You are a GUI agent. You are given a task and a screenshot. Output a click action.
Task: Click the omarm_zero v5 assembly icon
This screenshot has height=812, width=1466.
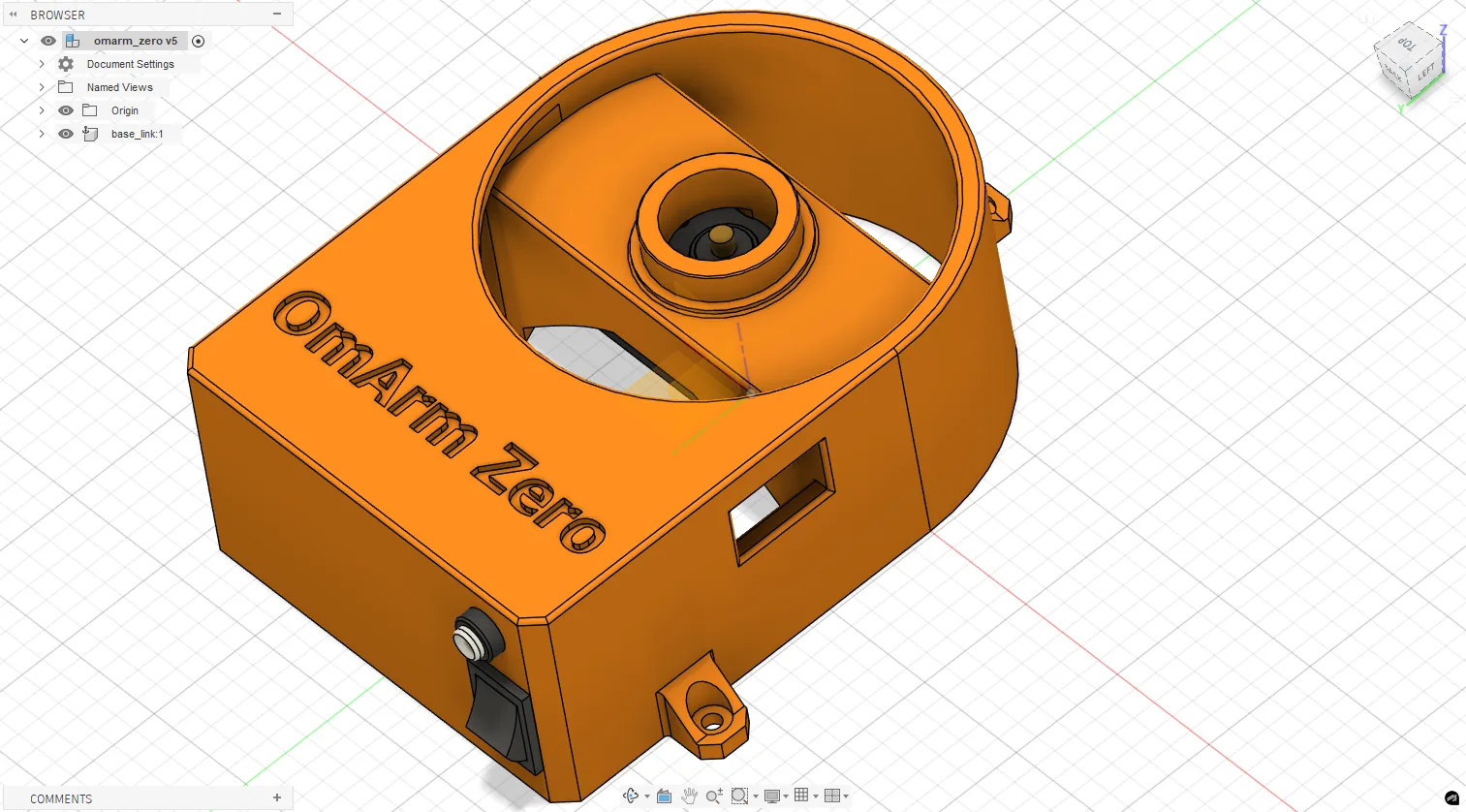pos(73,41)
